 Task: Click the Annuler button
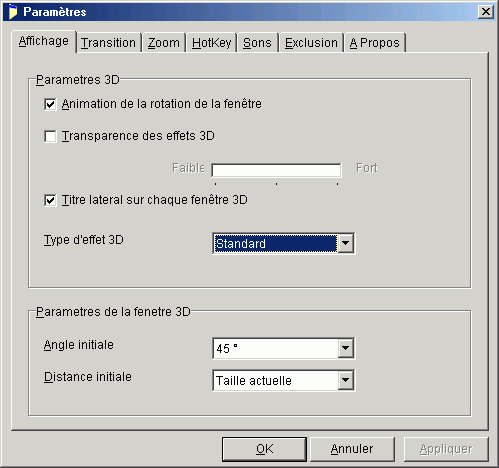coord(352,449)
